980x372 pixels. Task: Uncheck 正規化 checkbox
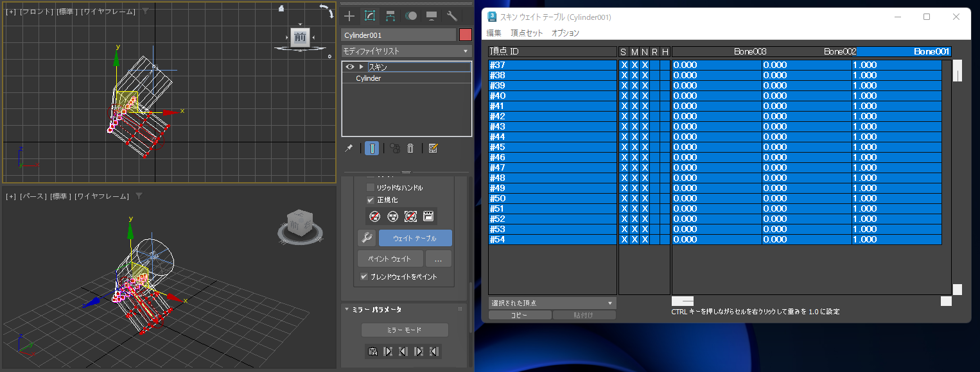[371, 200]
